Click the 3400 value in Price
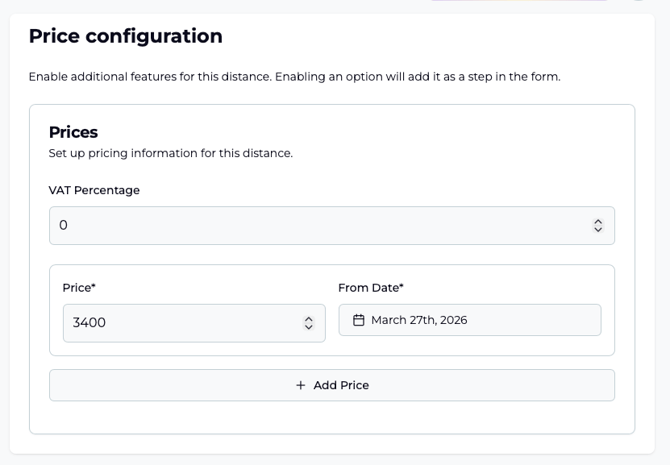The height and width of the screenshot is (465, 670). click(x=89, y=323)
